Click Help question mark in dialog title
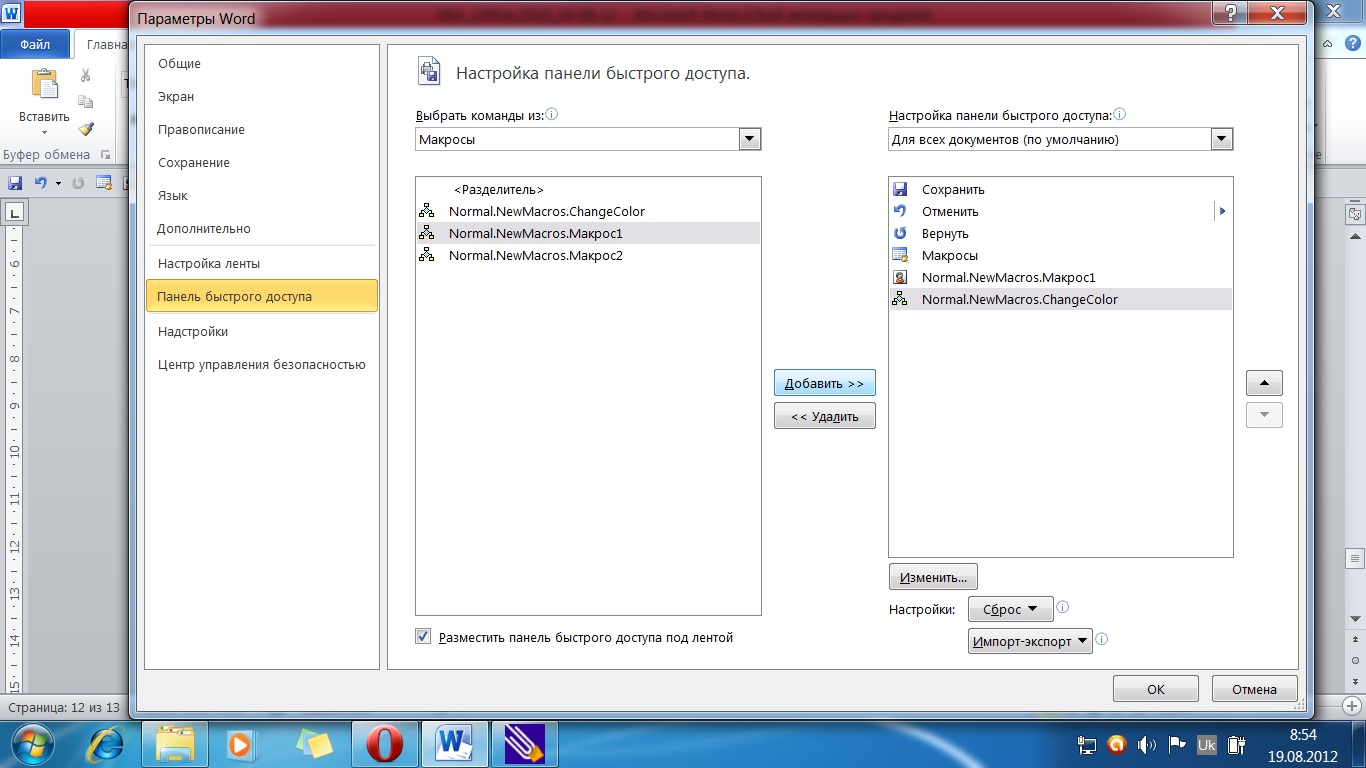Screen dimensions: 1366x768 point(1230,14)
